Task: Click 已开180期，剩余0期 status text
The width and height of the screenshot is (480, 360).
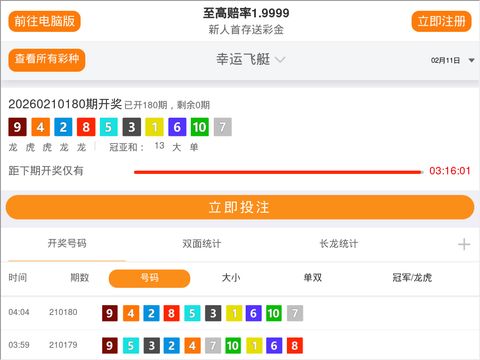Action: point(167,105)
